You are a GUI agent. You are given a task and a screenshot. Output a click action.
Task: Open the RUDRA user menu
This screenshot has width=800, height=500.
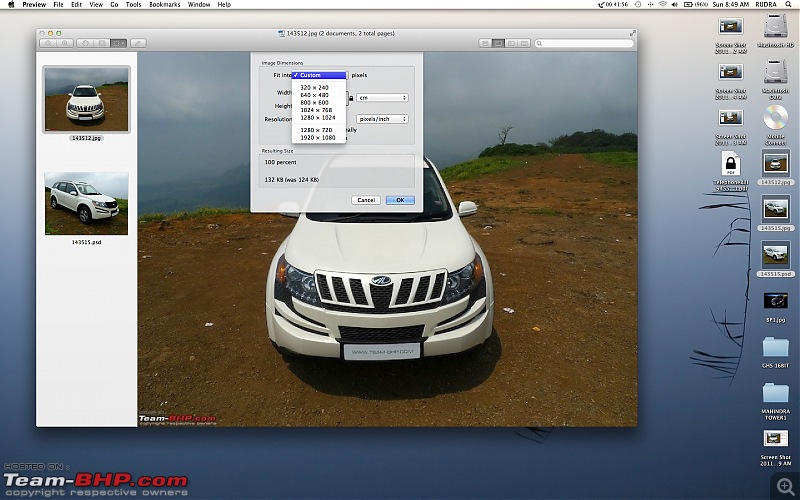click(x=766, y=4)
